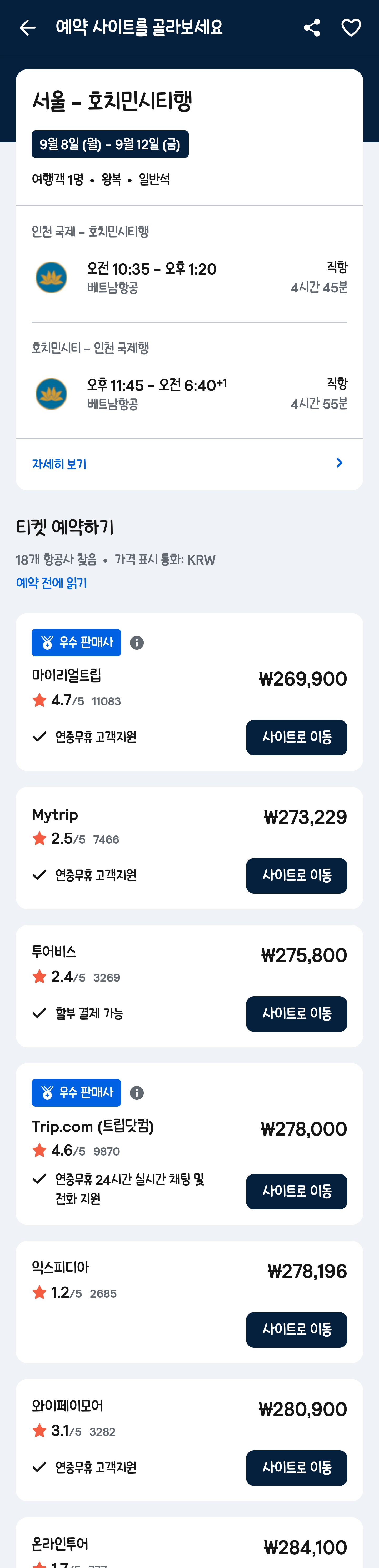Viewport: 379px width, 1568px height.
Task: Go to 투어비스 site for ₩275,800
Action: tap(296, 1013)
